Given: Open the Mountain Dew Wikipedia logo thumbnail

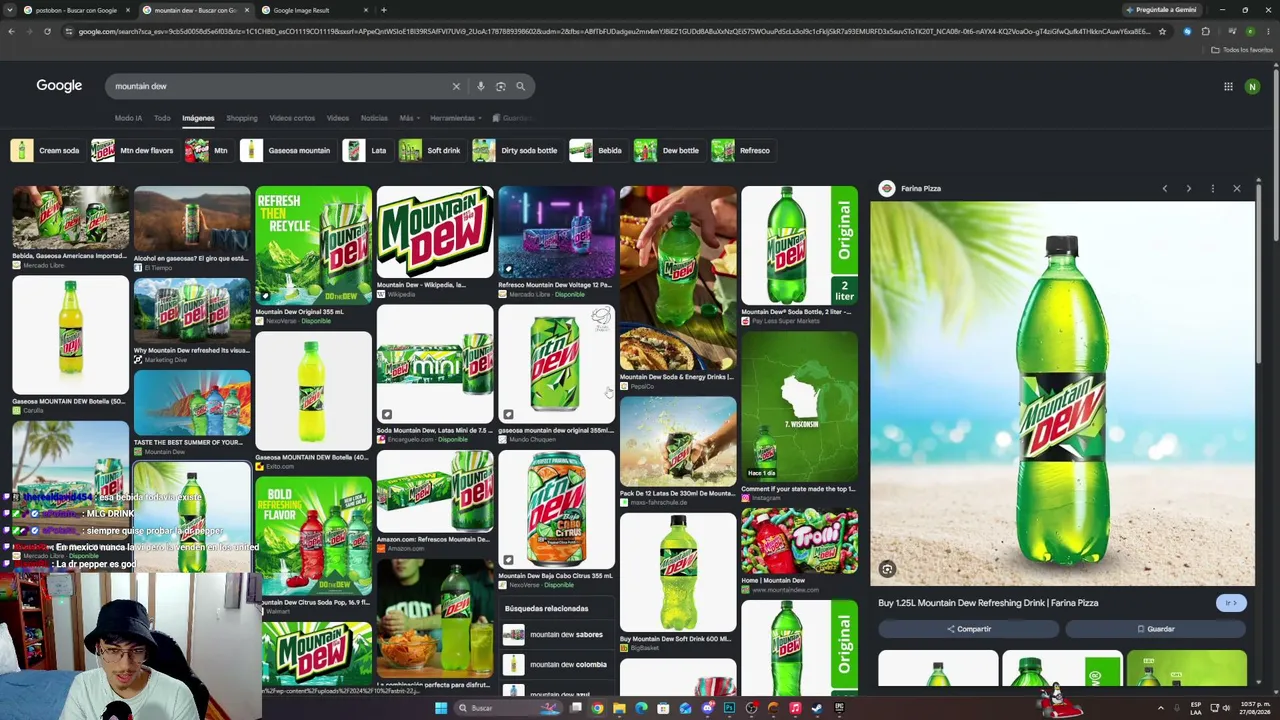Looking at the screenshot, I should click(435, 233).
